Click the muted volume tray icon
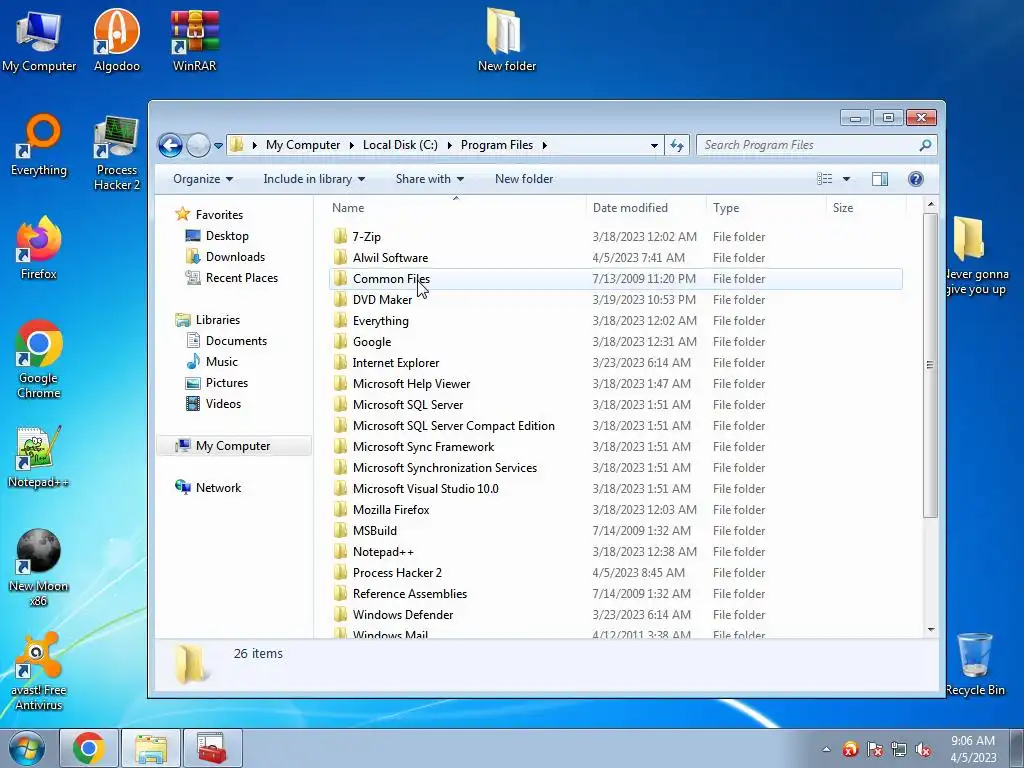The width and height of the screenshot is (1024, 768). (x=923, y=750)
